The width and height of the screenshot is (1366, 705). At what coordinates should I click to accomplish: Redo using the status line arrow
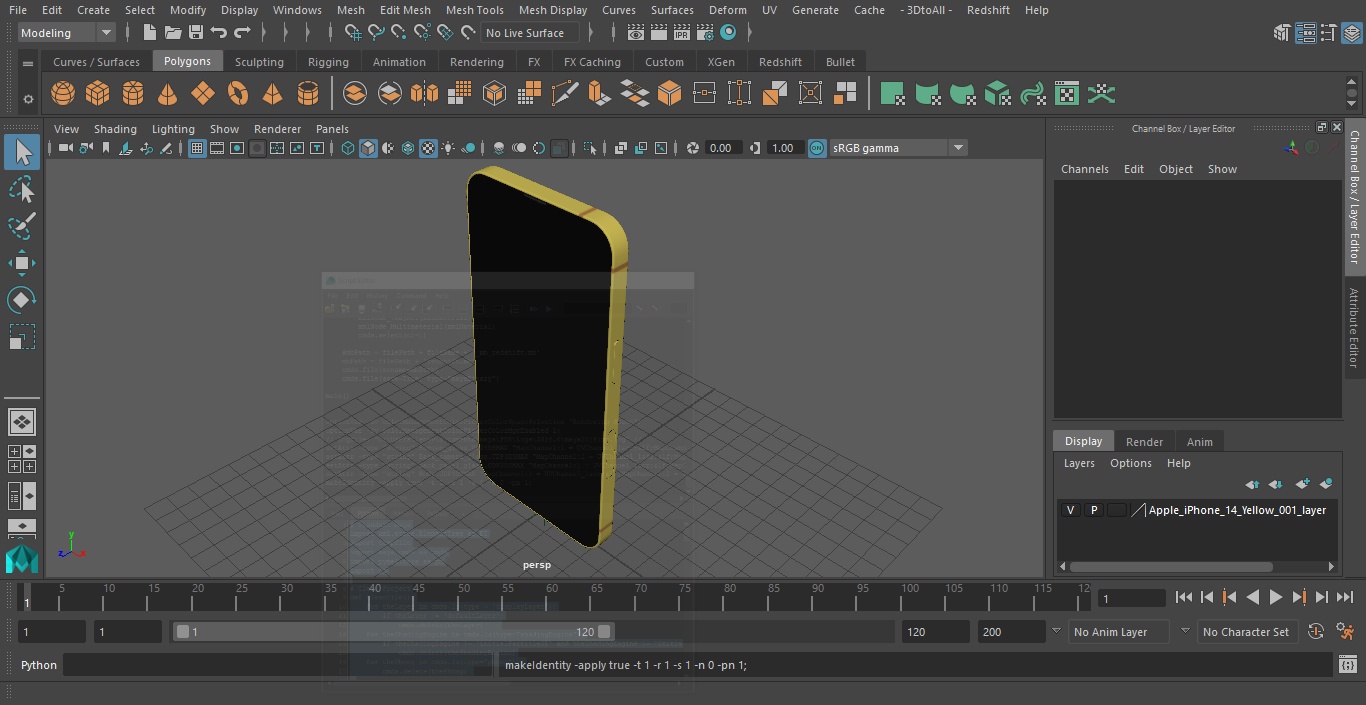pyautogui.click(x=242, y=33)
